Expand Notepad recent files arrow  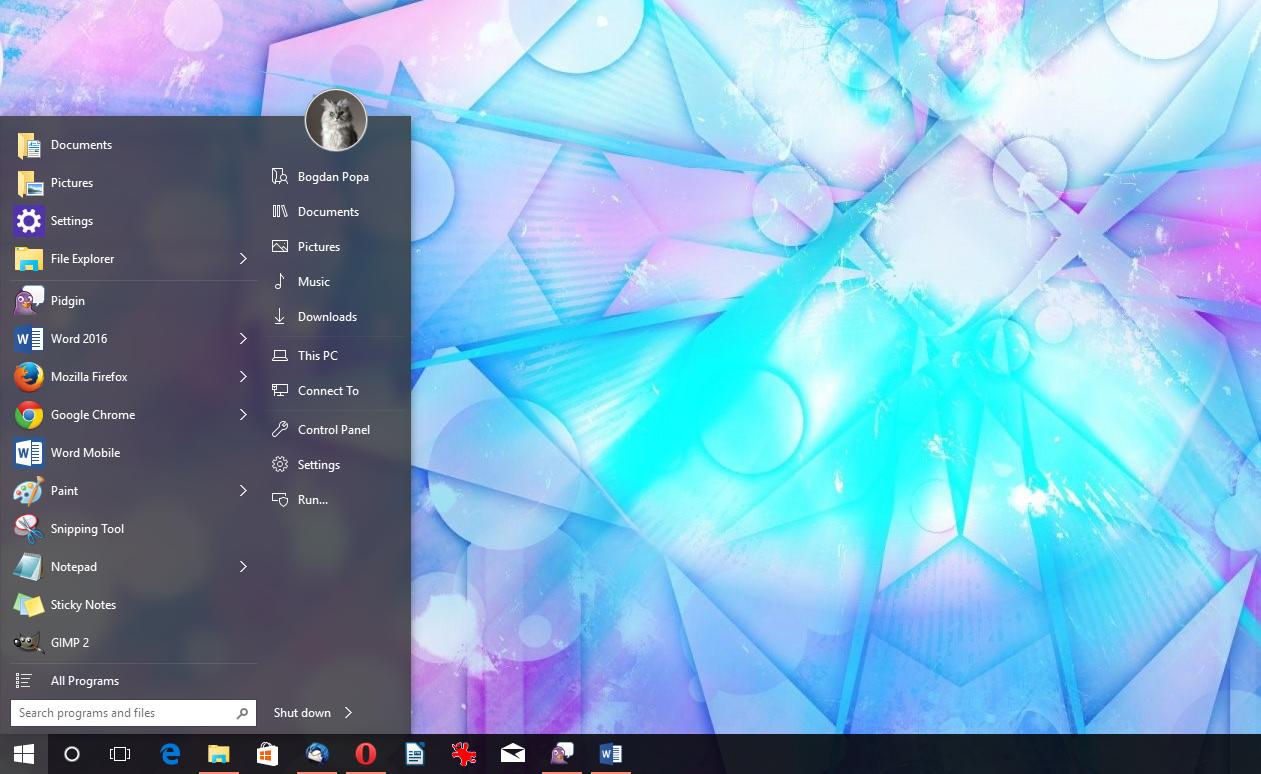tap(243, 567)
